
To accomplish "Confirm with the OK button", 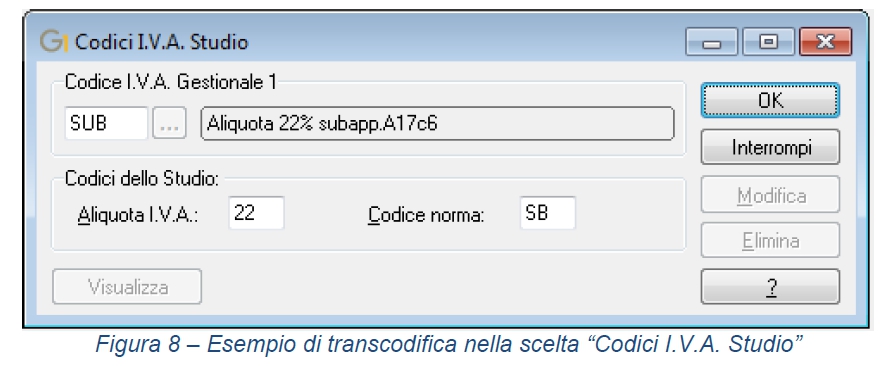I will [x=770, y=101].
